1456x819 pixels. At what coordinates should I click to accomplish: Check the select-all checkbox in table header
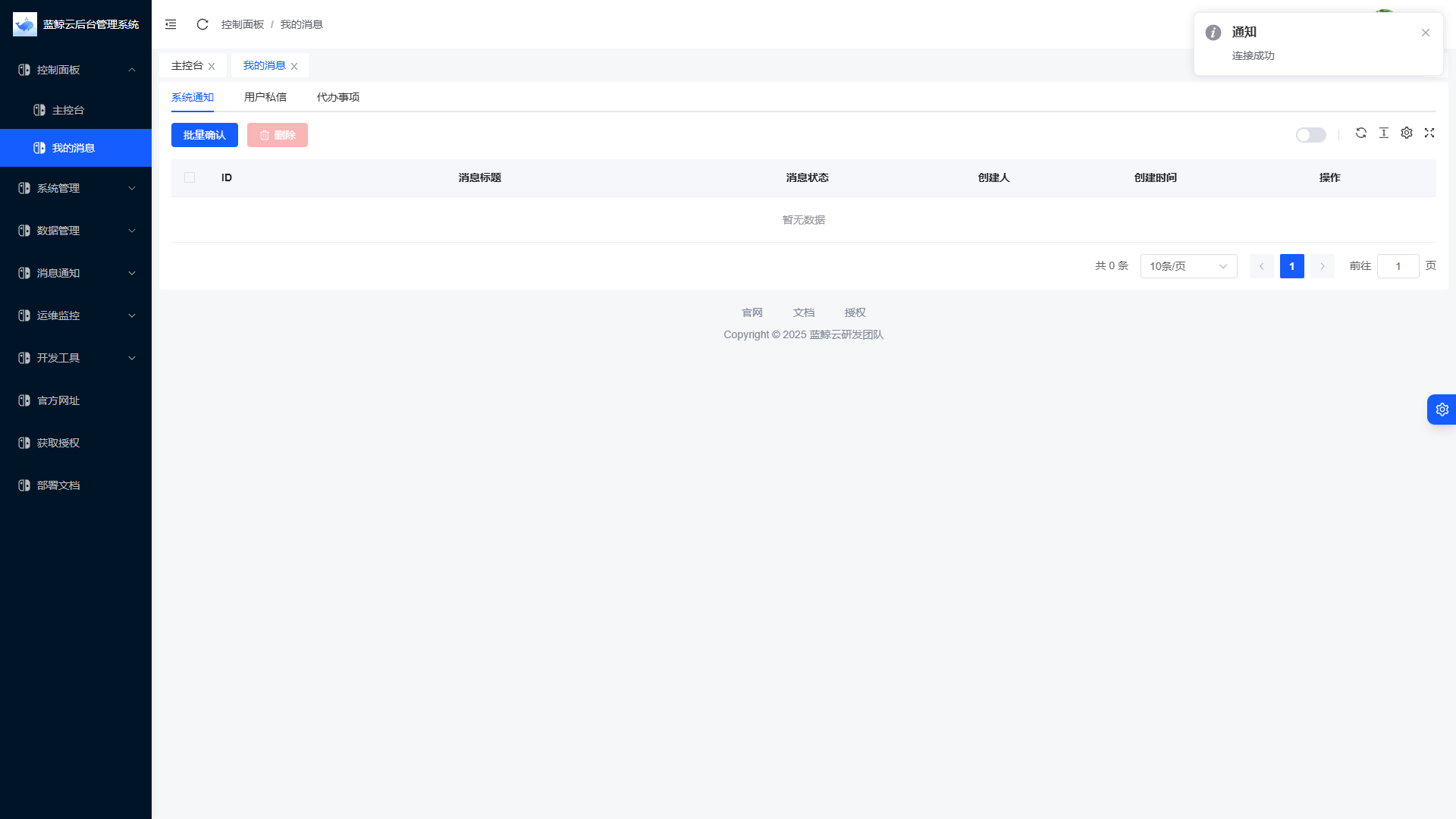(190, 177)
